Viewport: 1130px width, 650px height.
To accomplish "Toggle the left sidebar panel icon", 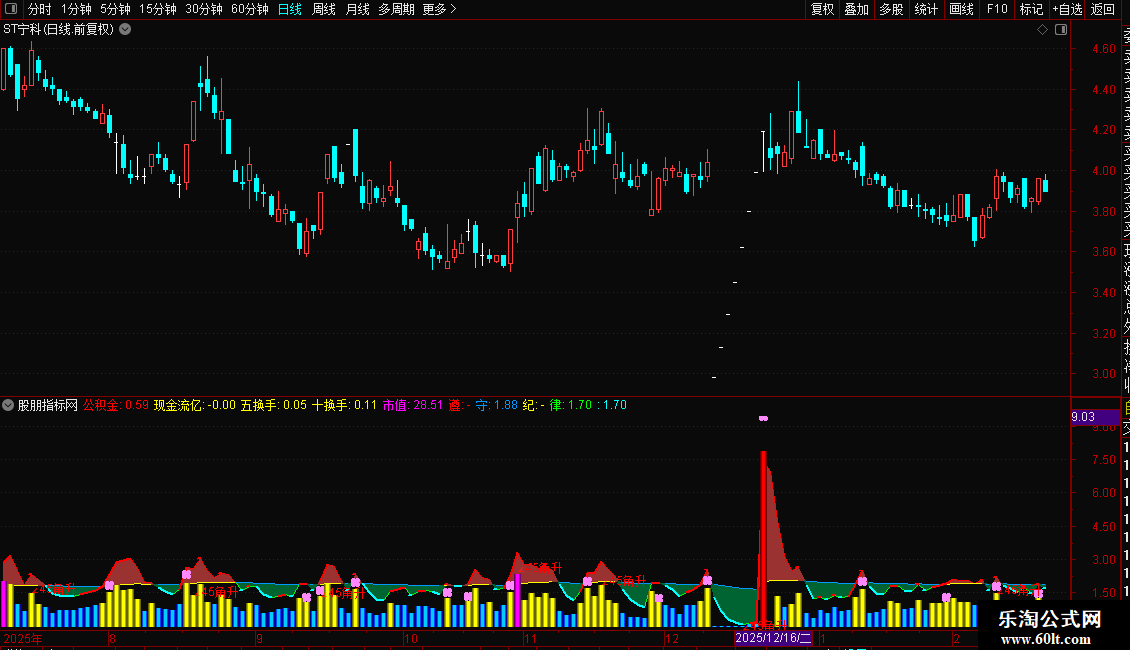I will 11,9.
